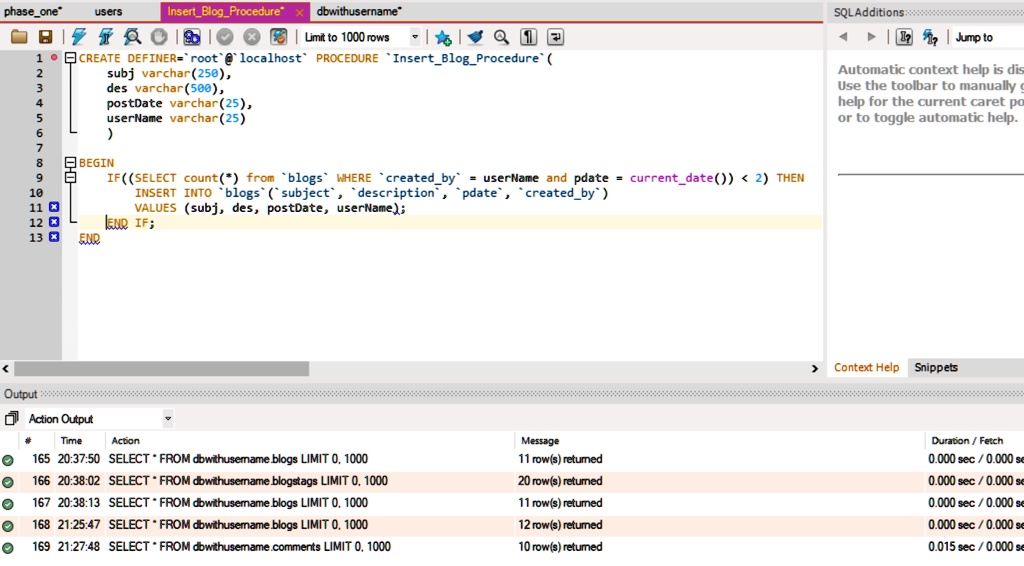Click the 'postDate varchar(25)' parameter line

(x=180, y=103)
